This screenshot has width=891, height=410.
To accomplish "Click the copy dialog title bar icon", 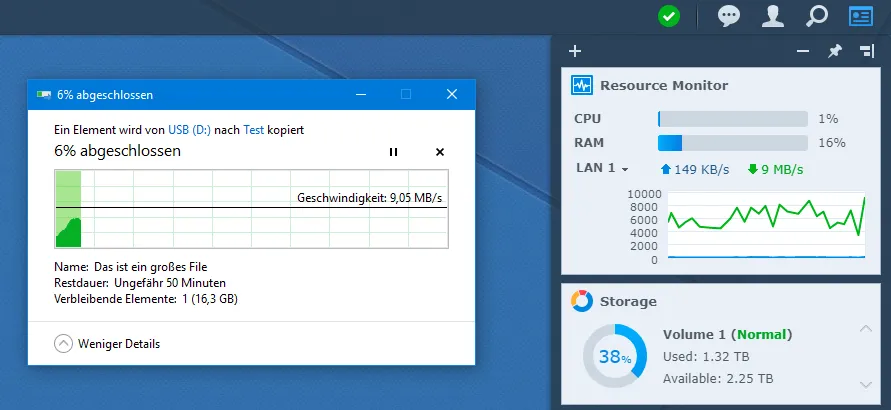I will (43, 94).
